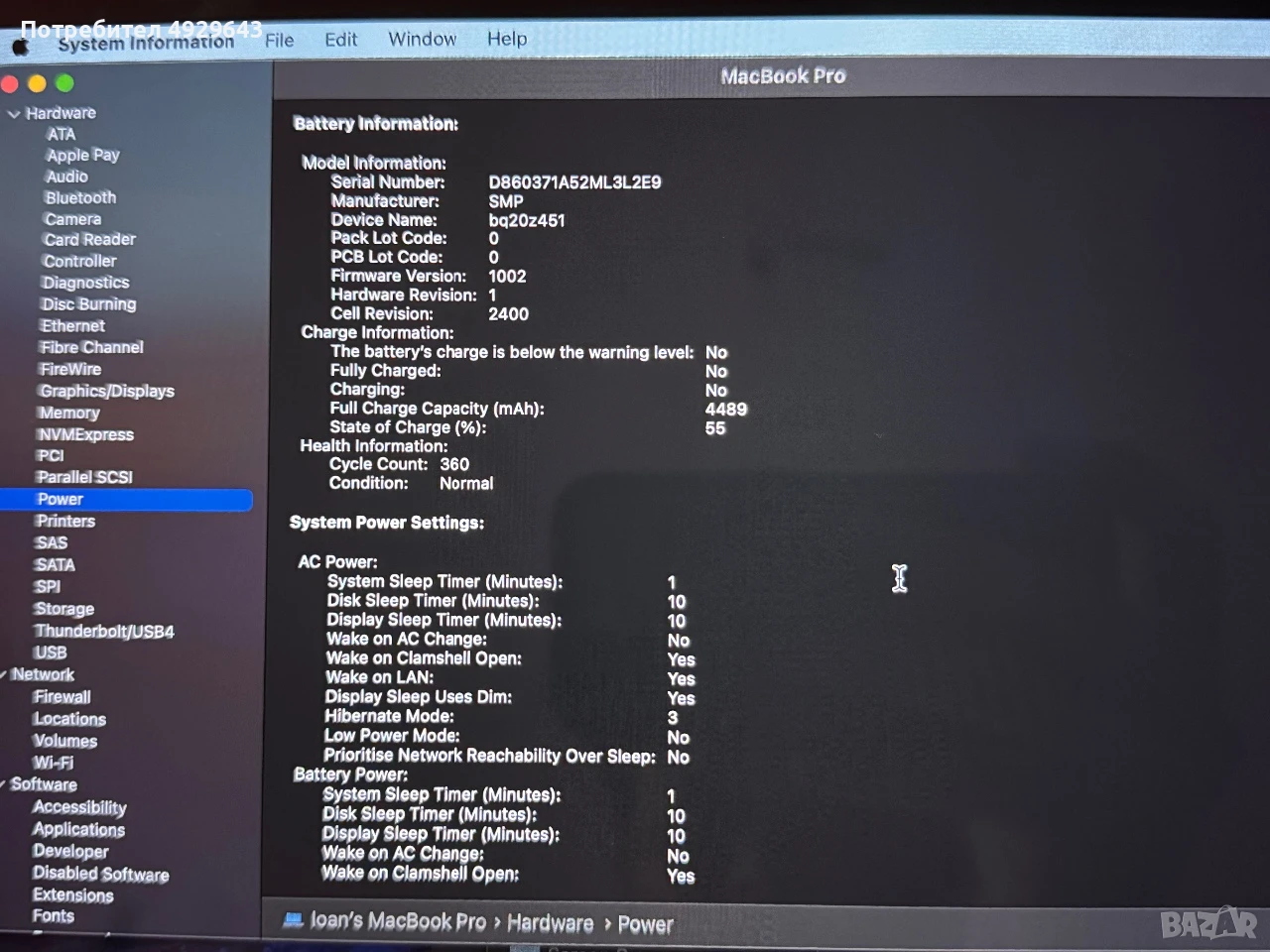This screenshot has height=952, width=1270.
Task: Select SPI in the sidebar
Action: coord(48,586)
